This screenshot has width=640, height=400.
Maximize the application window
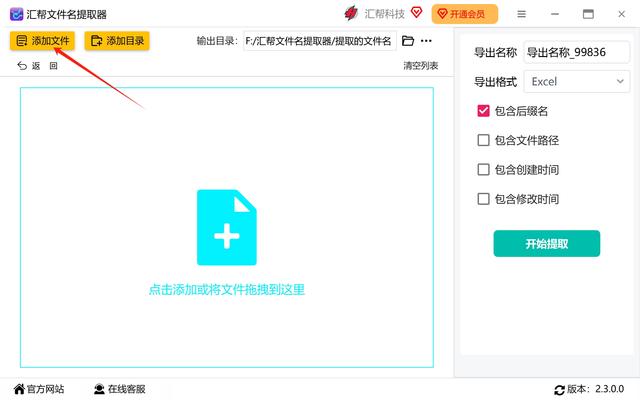(588, 14)
